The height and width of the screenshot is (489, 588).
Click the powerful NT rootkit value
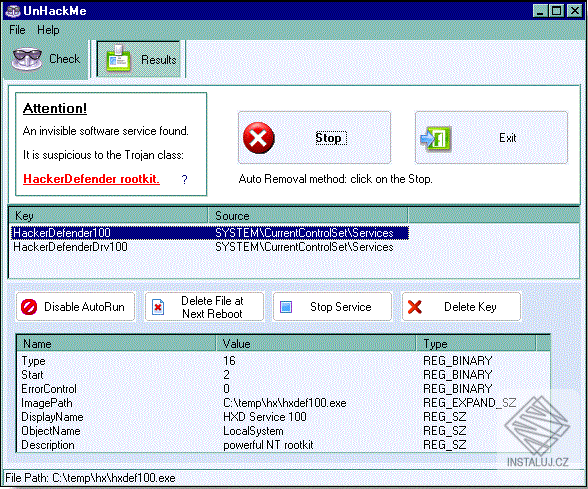click(x=268, y=445)
